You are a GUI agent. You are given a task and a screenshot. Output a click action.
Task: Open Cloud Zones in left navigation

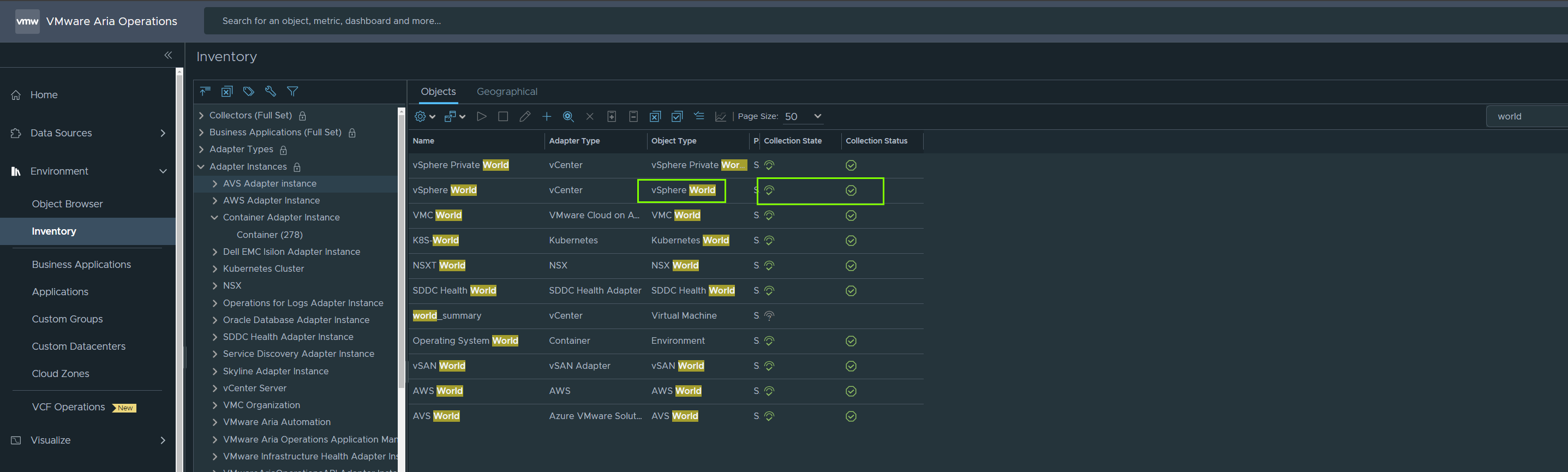pos(60,373)
